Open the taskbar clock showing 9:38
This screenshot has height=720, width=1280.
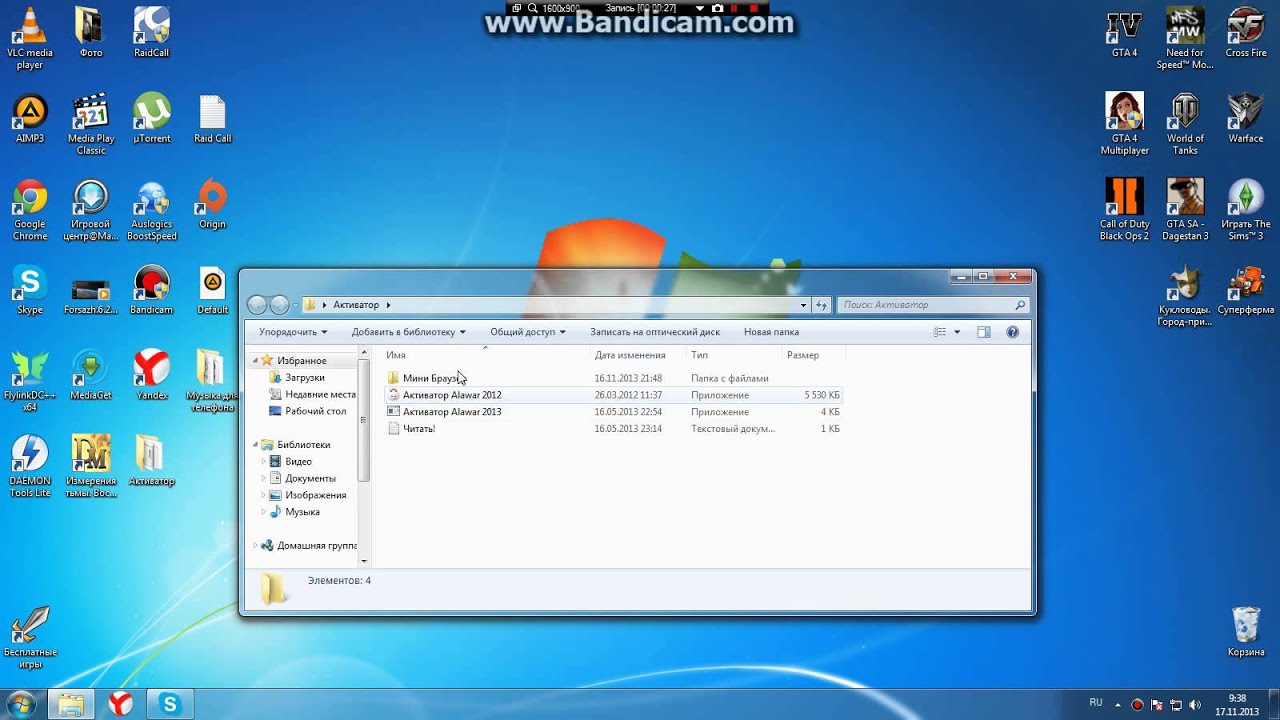coord(1237,704)
